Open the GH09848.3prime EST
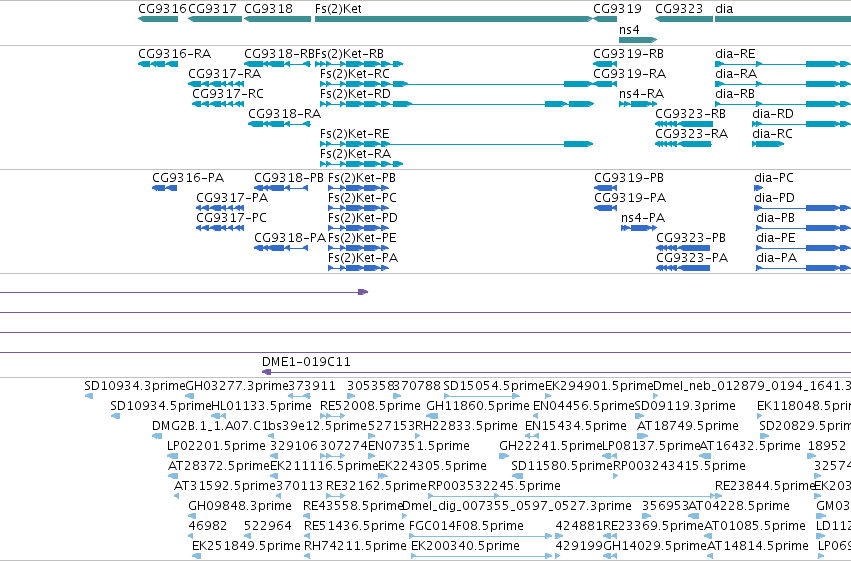851x561 pixels. (x=192, y=517)
